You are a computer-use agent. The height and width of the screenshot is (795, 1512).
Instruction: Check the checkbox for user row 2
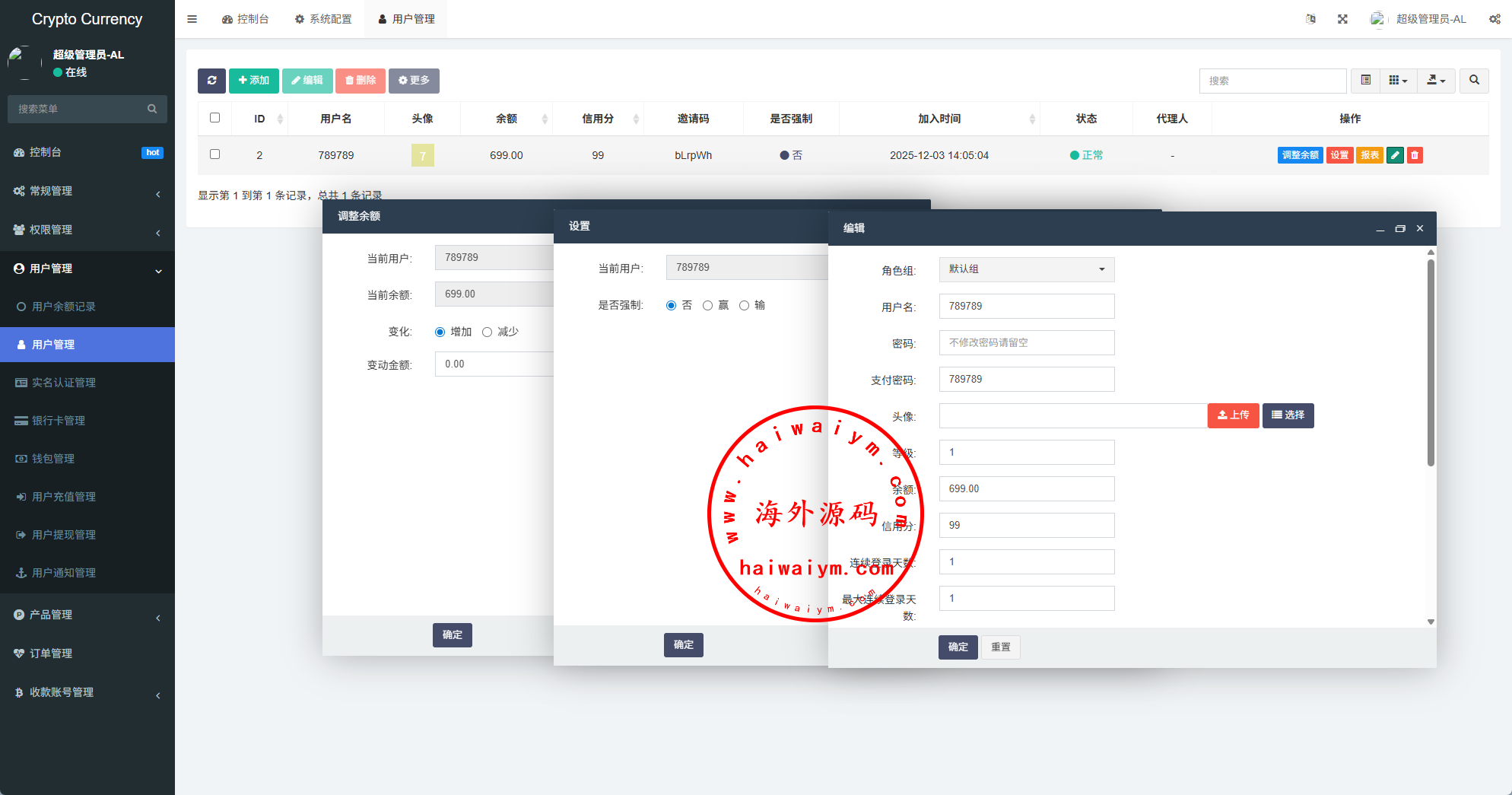click(214, 154)
